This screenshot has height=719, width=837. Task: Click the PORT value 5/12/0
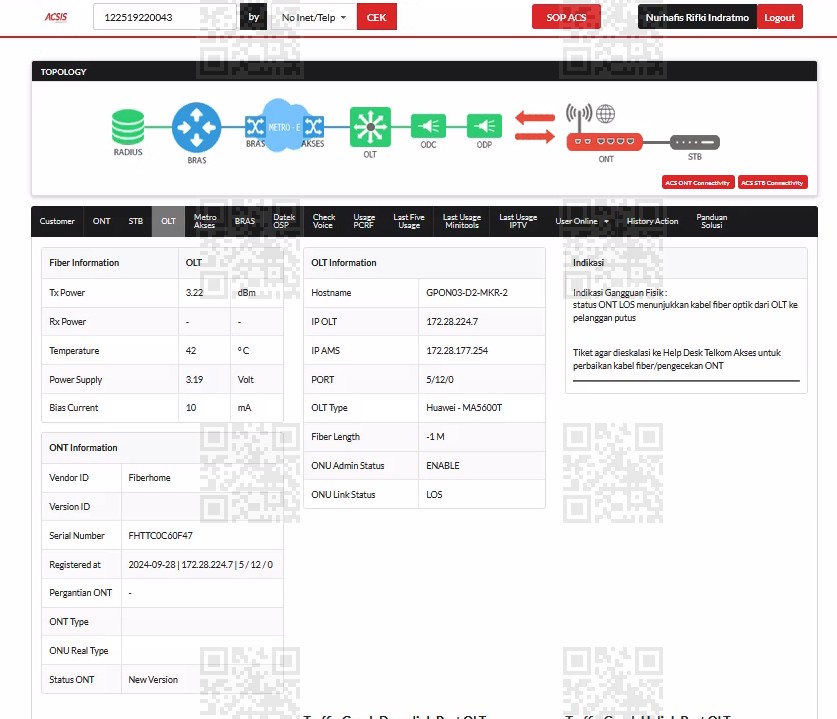tap(440, 380)
